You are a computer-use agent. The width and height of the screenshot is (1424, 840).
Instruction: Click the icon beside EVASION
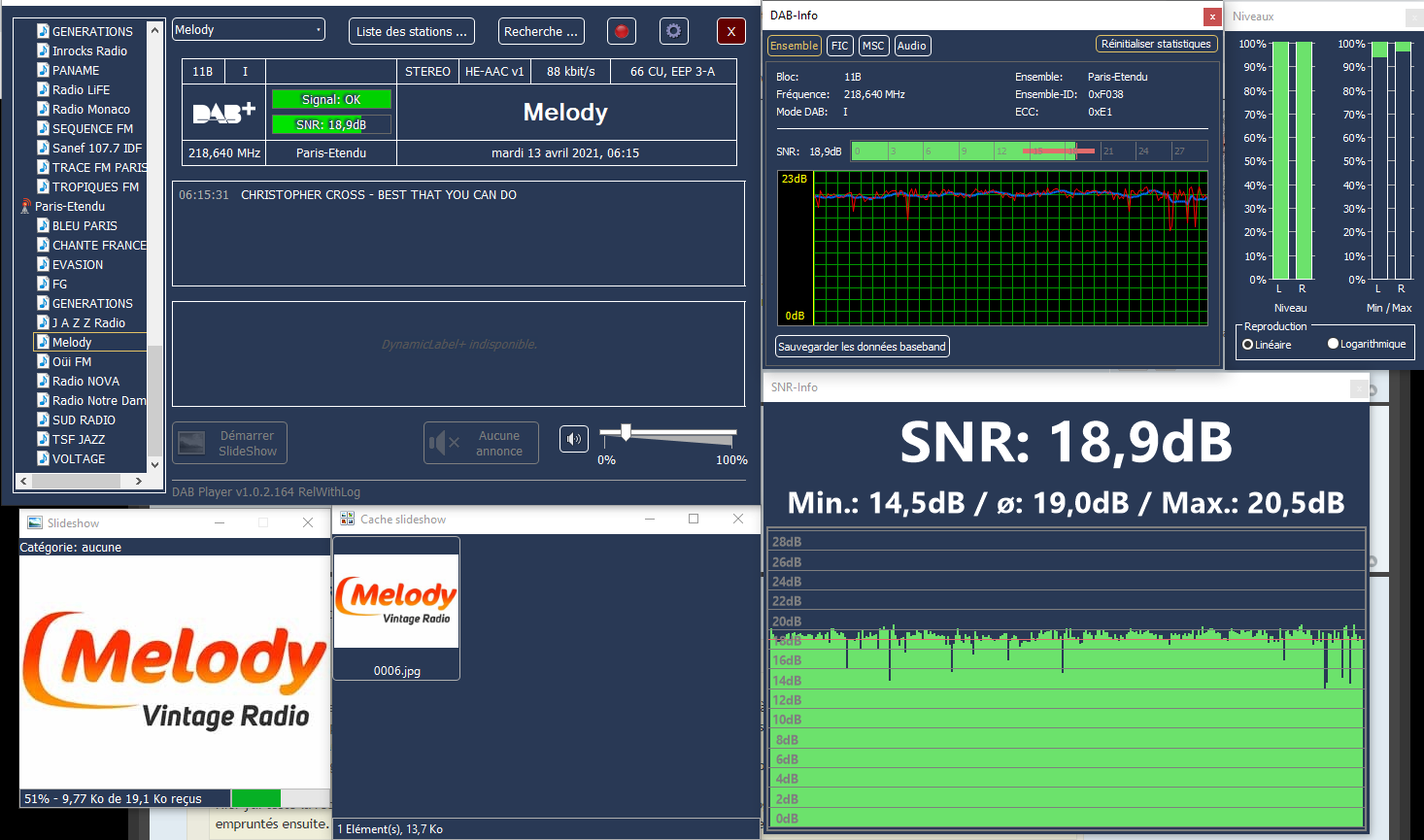[43, 264]
